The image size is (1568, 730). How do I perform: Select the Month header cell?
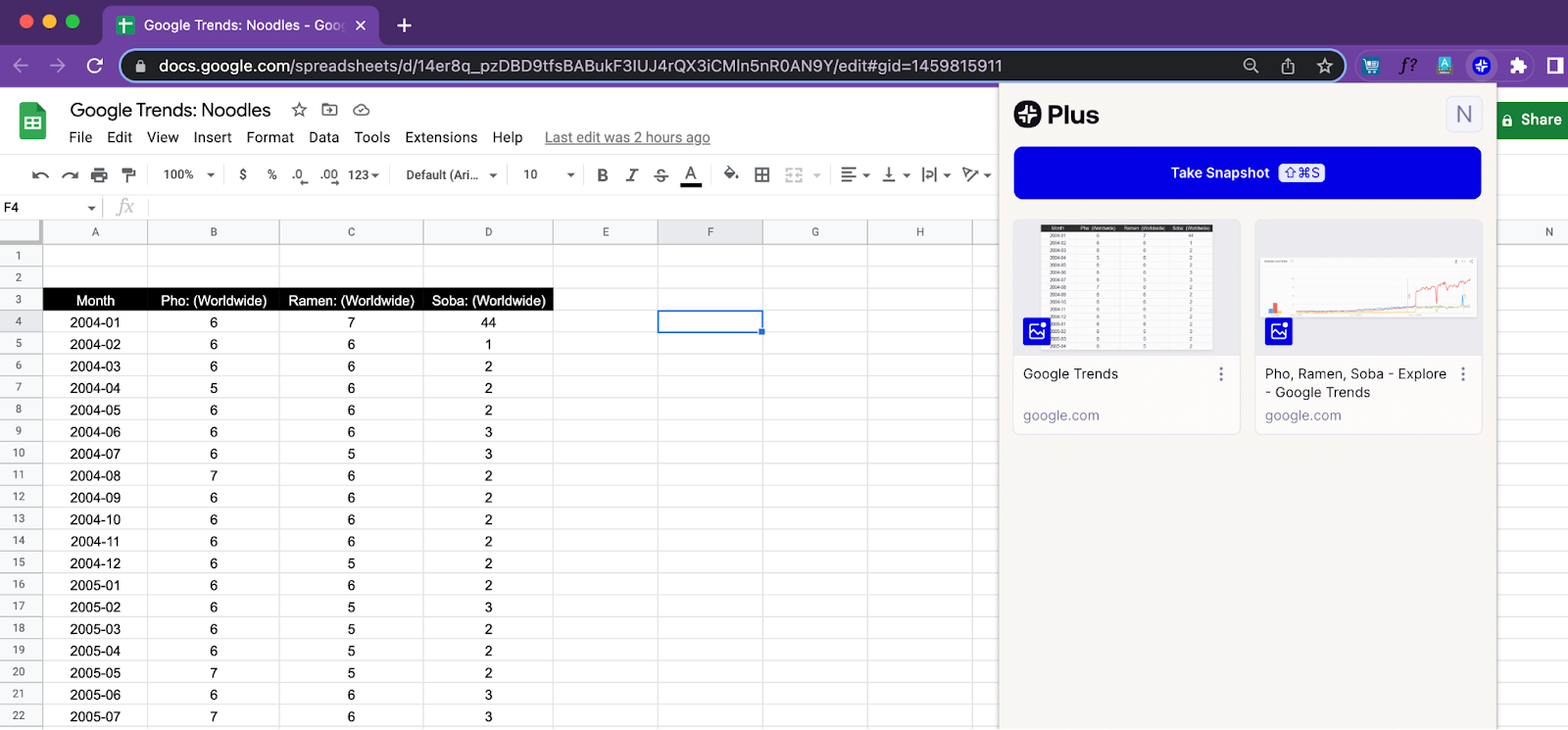pyautogui.click(x=95, y=301)
